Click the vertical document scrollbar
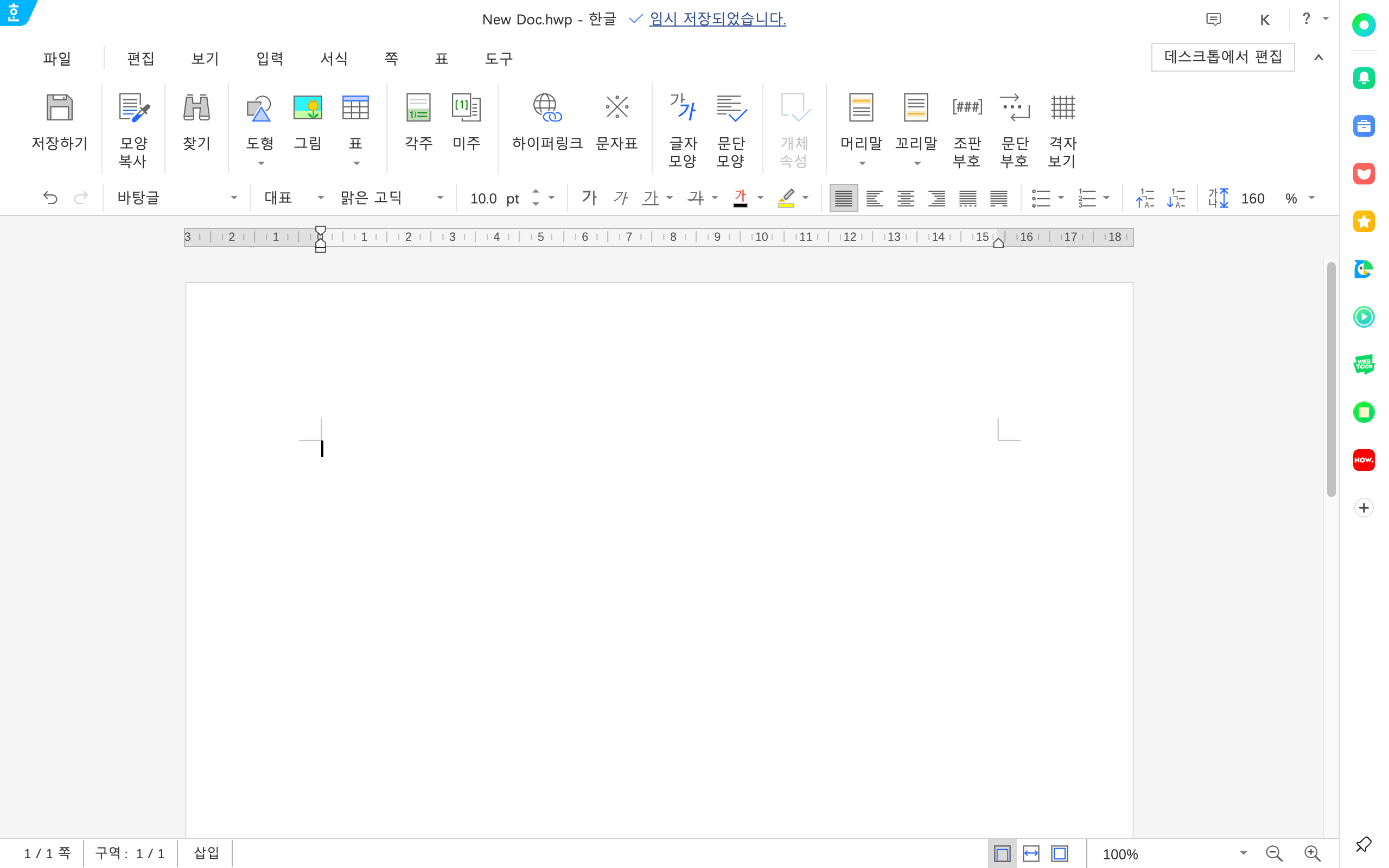 click(x=1330, y=379)
